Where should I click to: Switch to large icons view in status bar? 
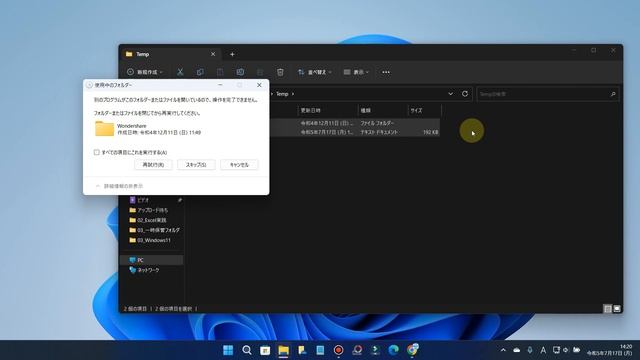[x=617, y=309]
